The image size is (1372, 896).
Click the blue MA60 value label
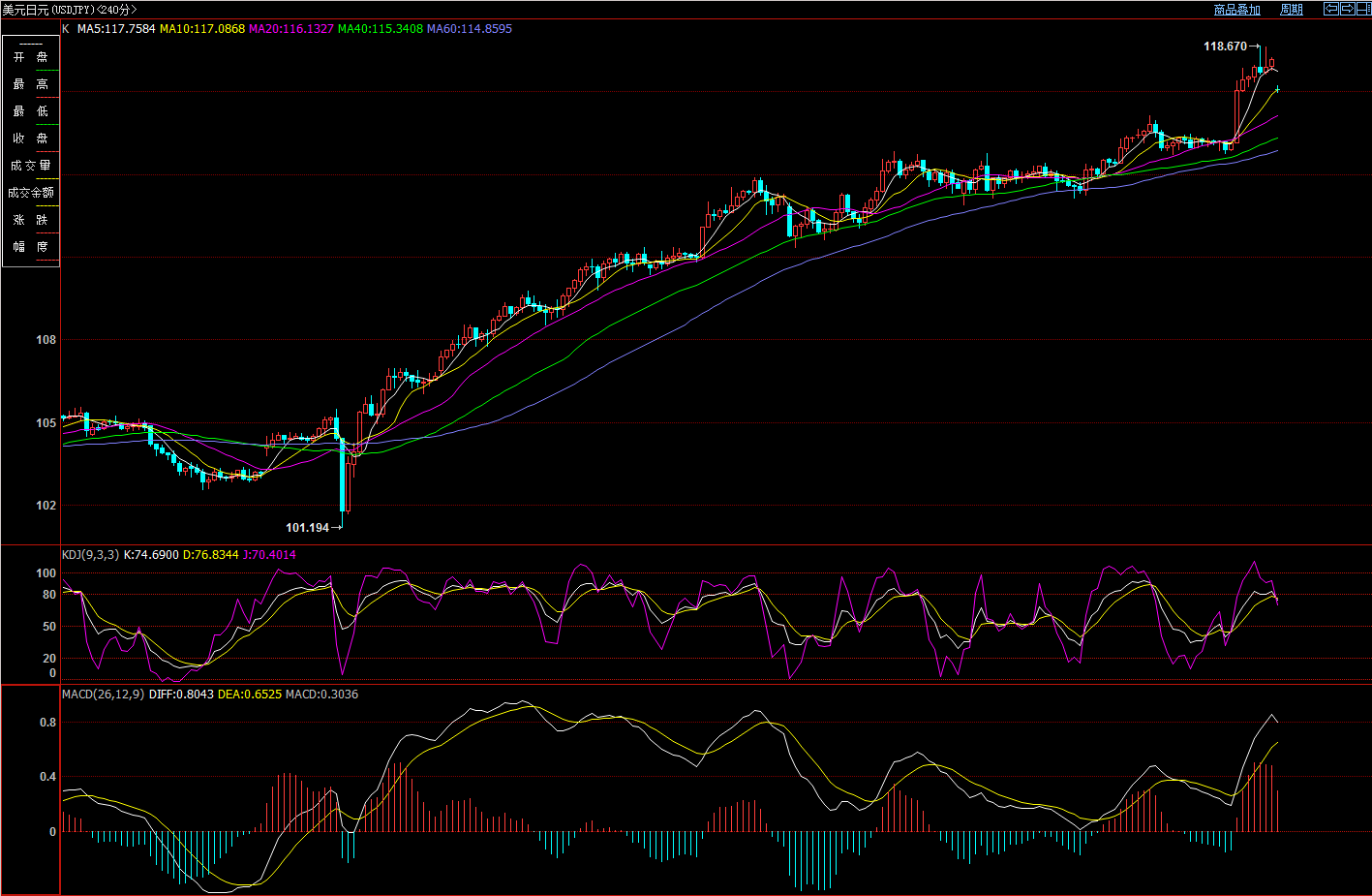coord(470,29)
